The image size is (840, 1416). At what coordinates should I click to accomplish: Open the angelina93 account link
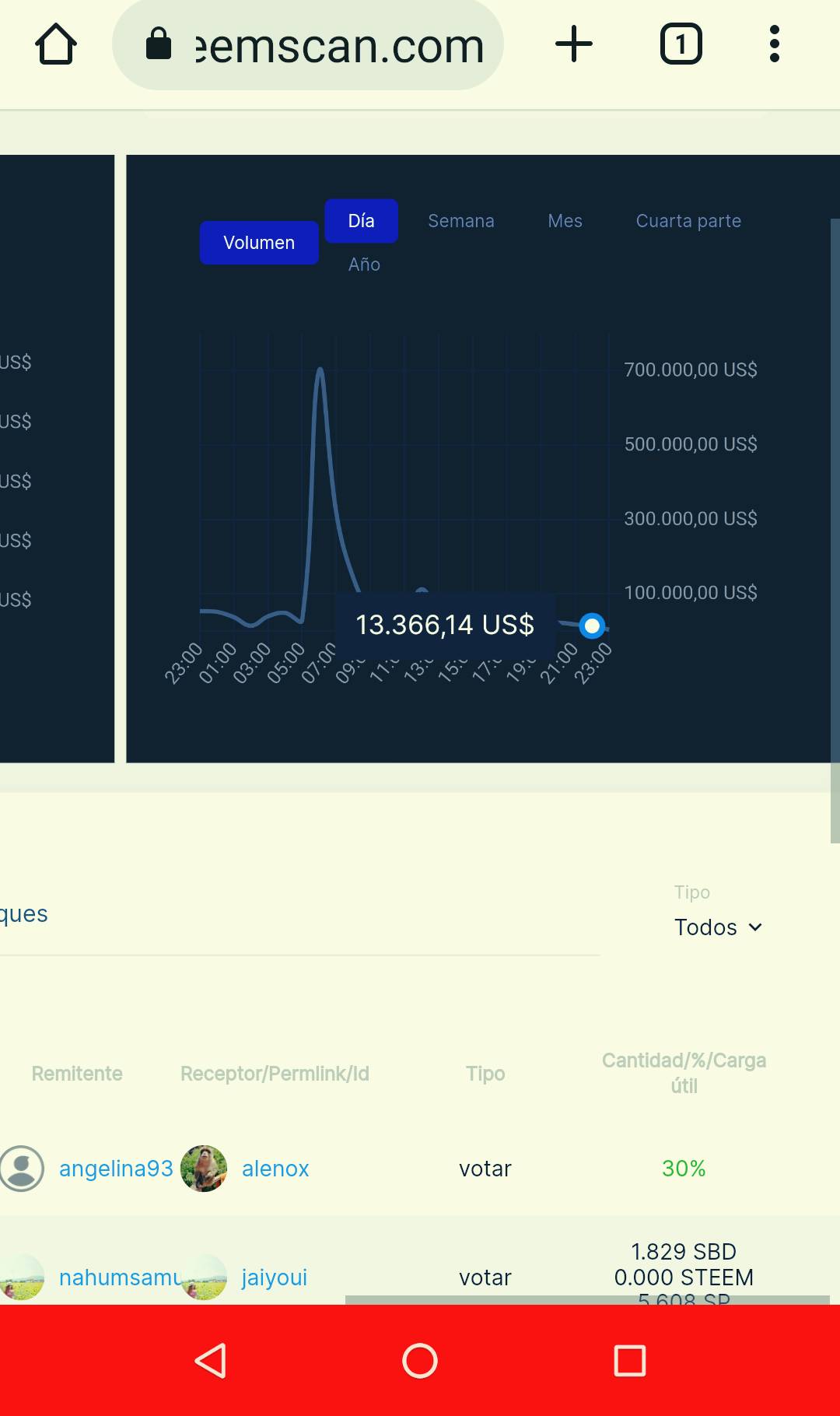[x=116, y=1169]
